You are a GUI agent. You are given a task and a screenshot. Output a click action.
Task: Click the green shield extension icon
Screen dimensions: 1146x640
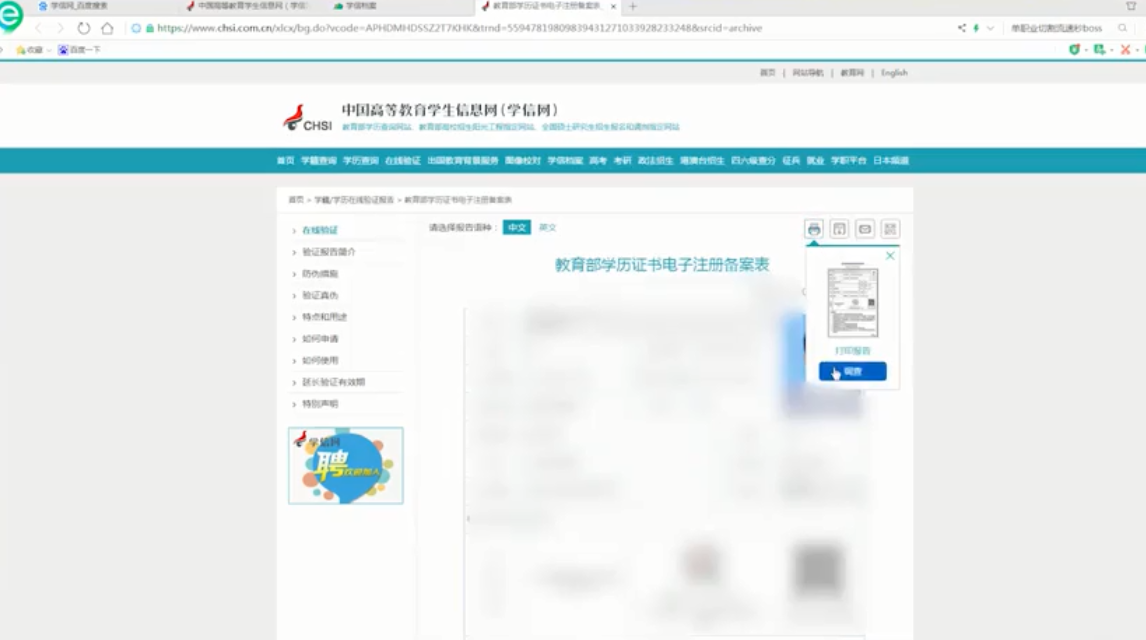(x=1074, y=50)
